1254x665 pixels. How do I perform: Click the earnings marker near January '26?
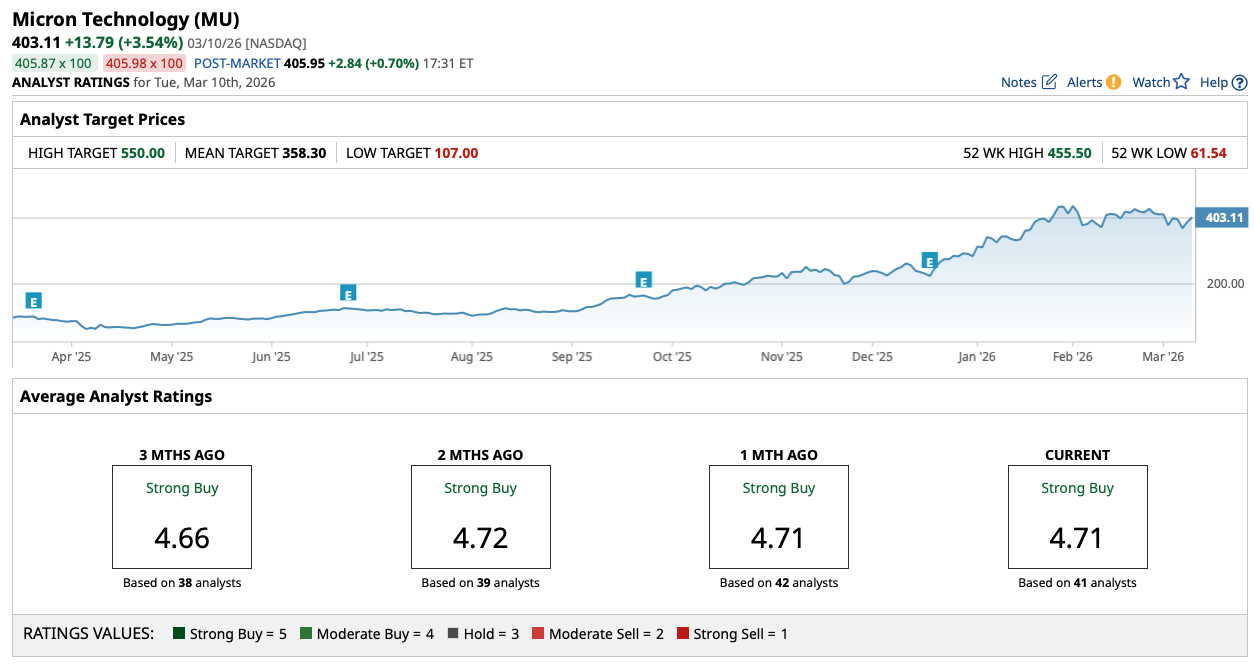click(929, 262)
